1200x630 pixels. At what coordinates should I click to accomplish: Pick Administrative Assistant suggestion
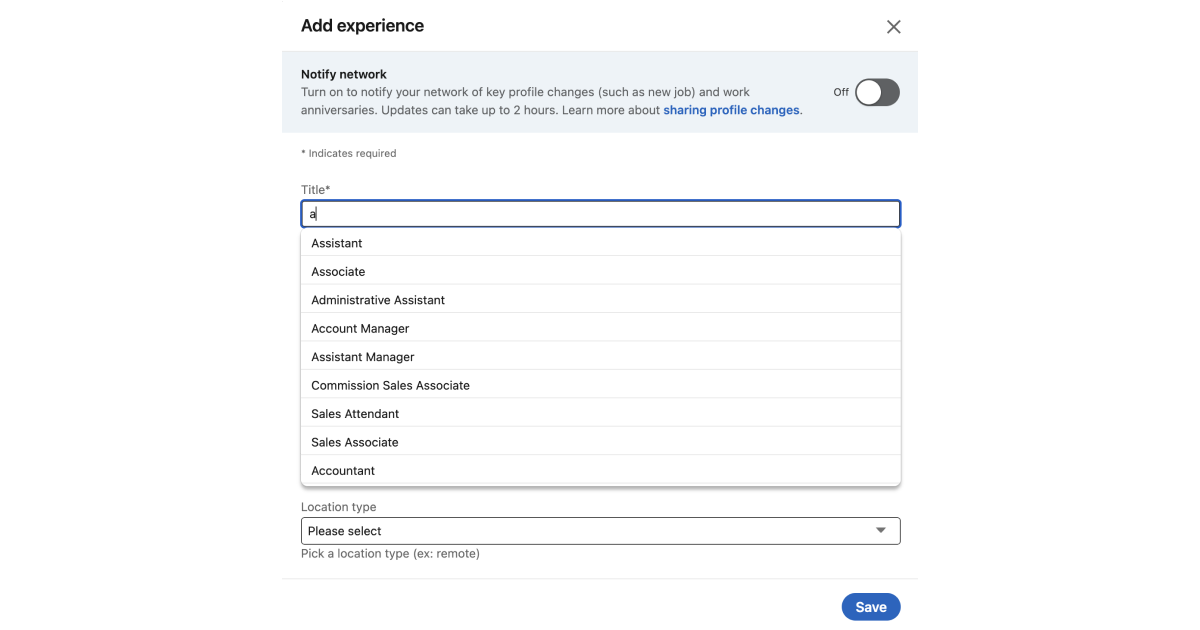point(378,300)
